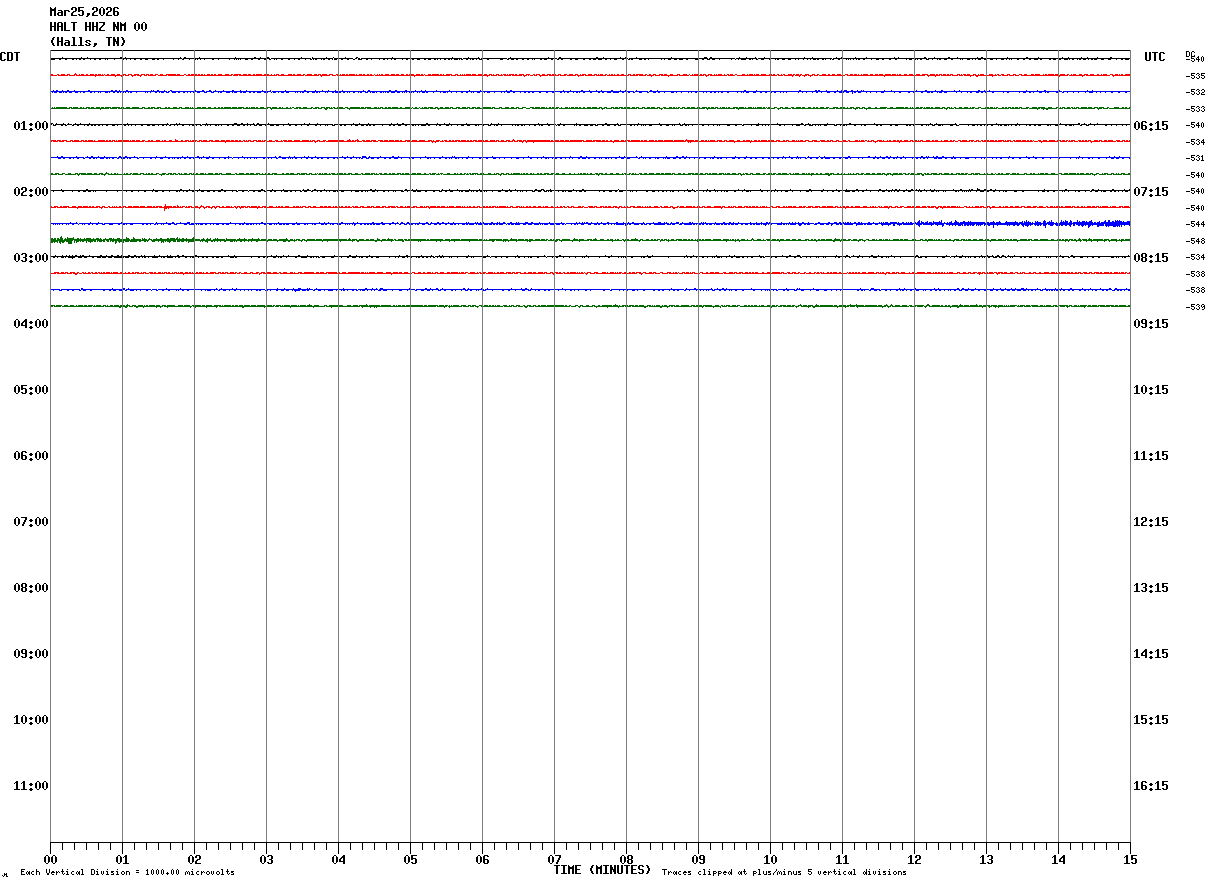The image size is (1210, 886).
Task: Click the DC offset value -544
Action: 1195,224
